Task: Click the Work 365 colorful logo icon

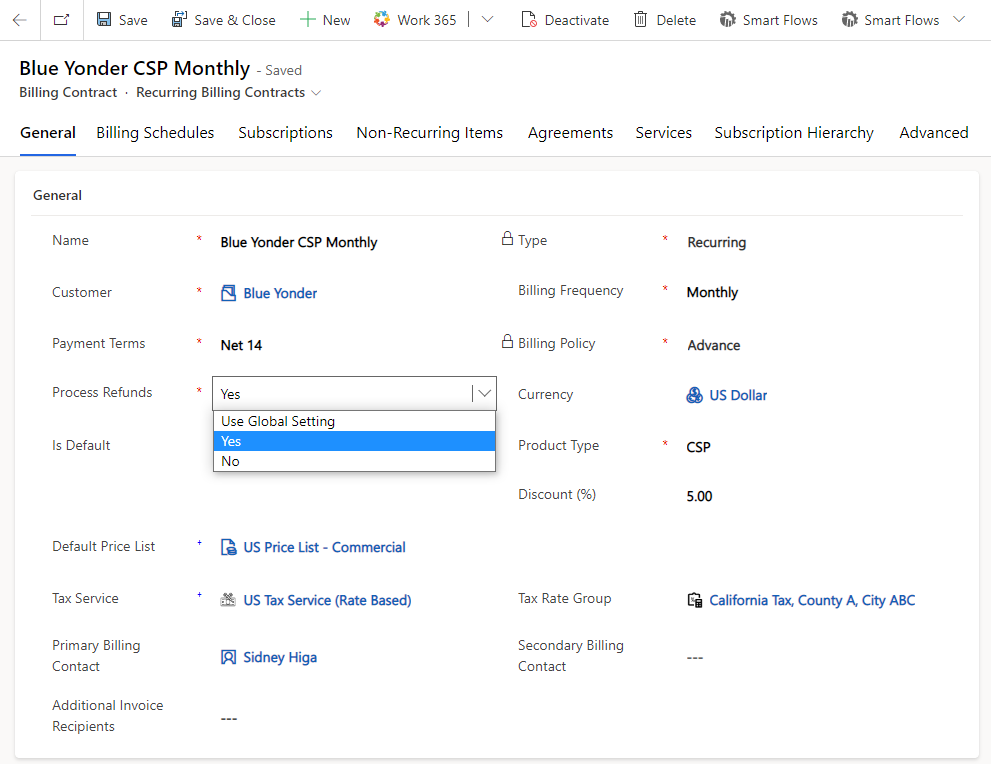Action: (x=381, y=20)
